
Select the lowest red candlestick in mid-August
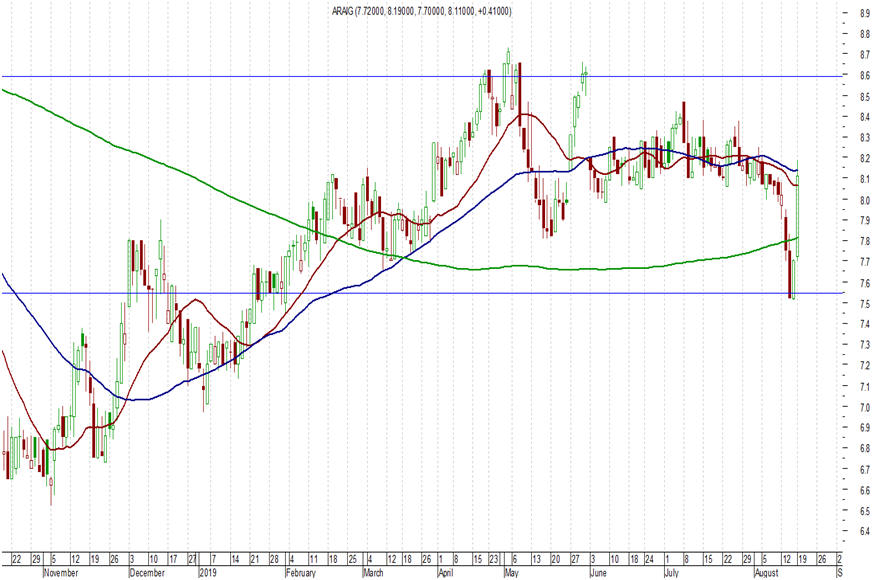790,274
